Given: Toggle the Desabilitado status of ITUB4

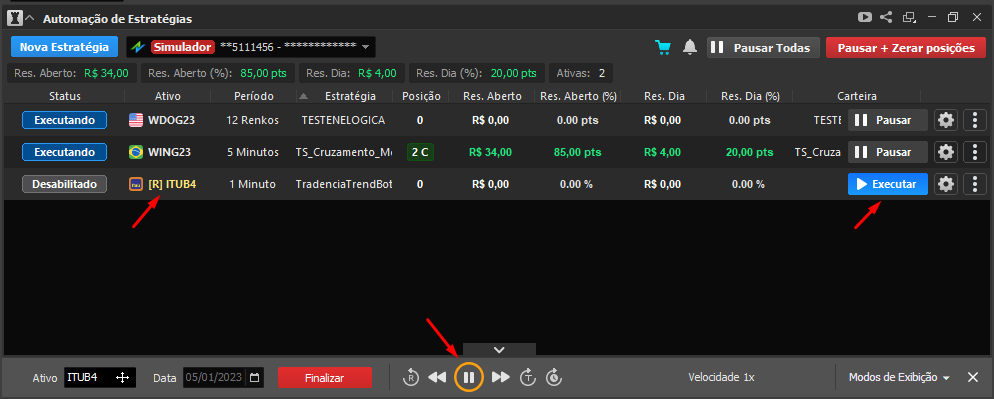Looking at the screenshot, I should (x=65, y=185).
